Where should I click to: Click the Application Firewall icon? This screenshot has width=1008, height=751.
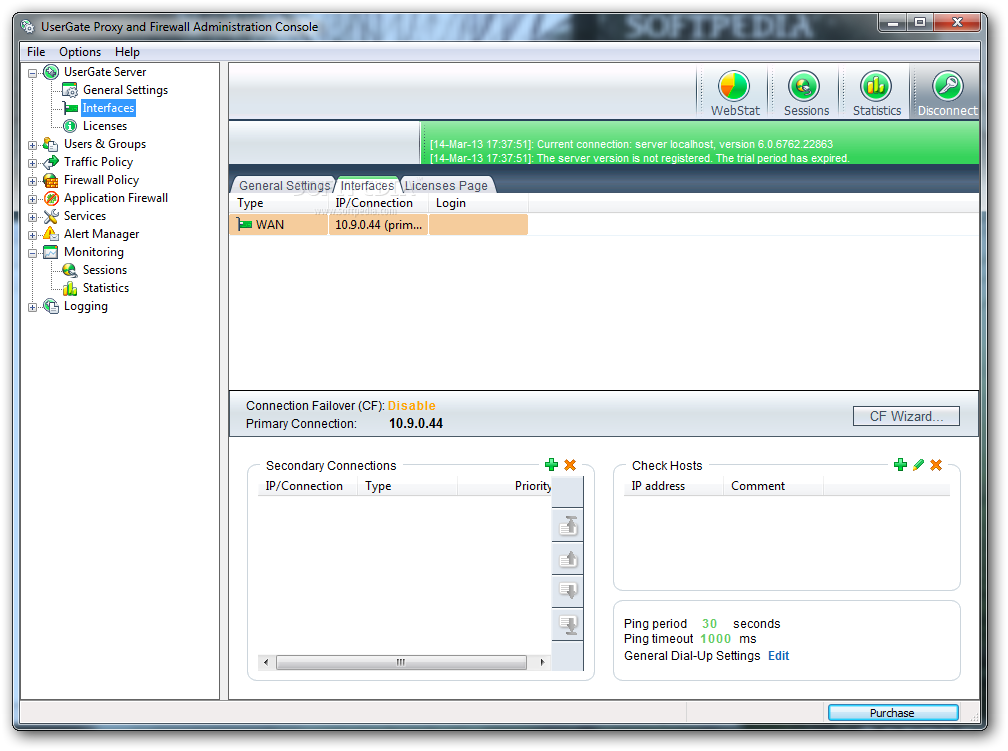51,198
